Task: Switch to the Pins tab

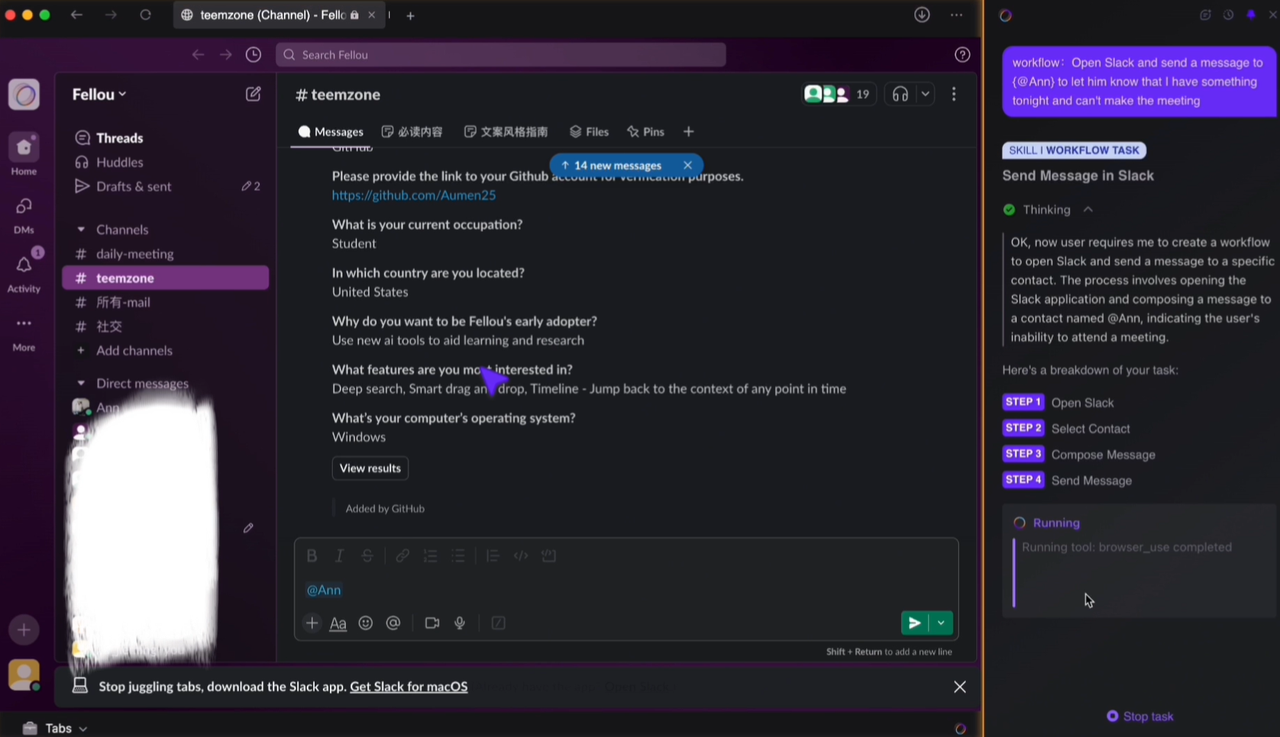Action: pyautogui.click(x=645, y=131)
